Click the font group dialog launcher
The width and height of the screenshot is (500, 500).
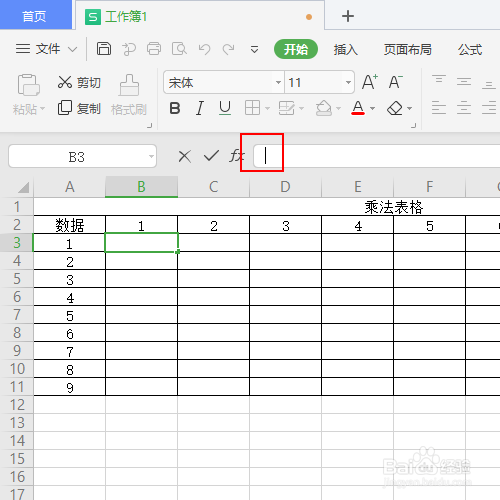[414, 126]
